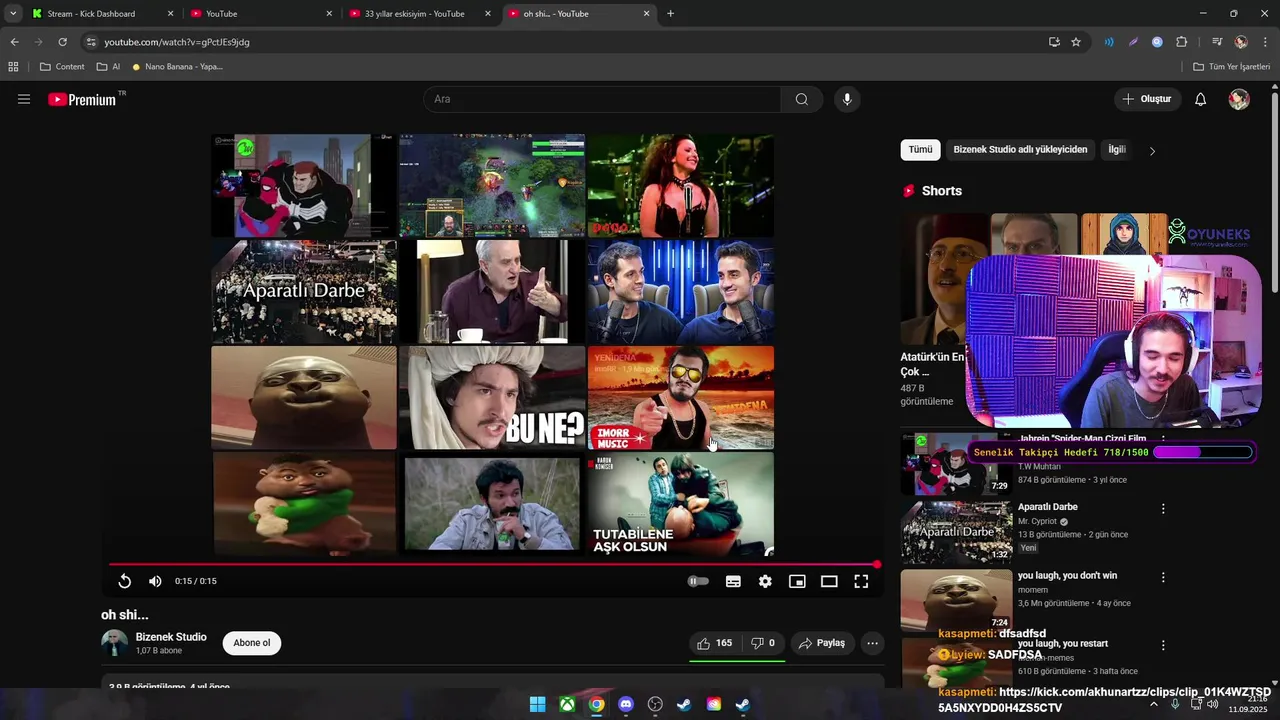
Task: Reload the page
Action: 62,42
